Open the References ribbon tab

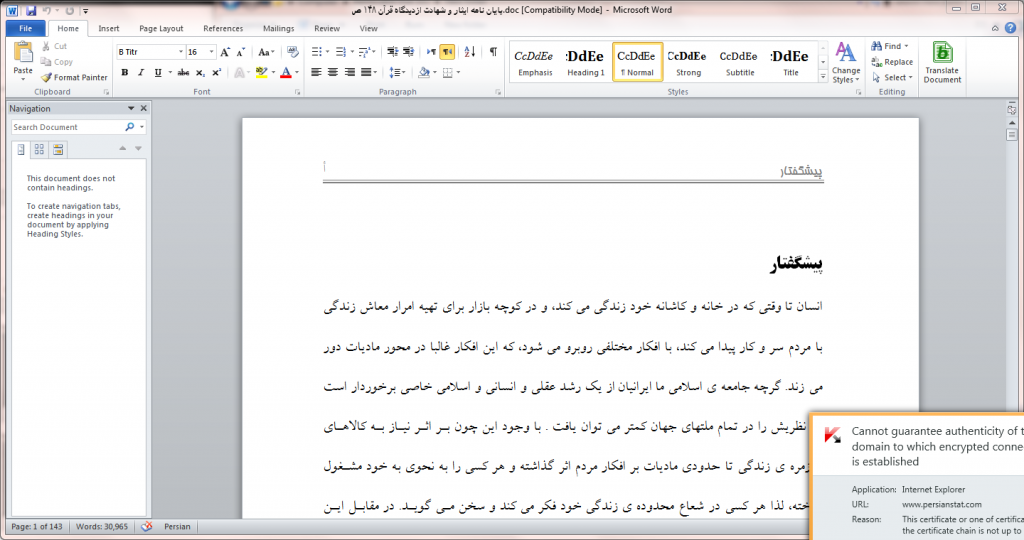point(223,29)
